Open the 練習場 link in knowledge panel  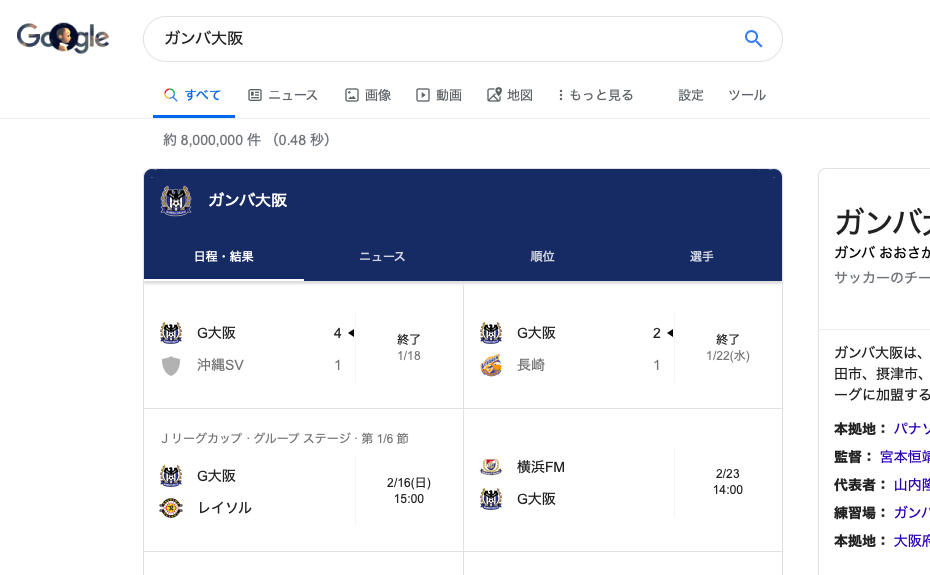(x=912, y=513)
